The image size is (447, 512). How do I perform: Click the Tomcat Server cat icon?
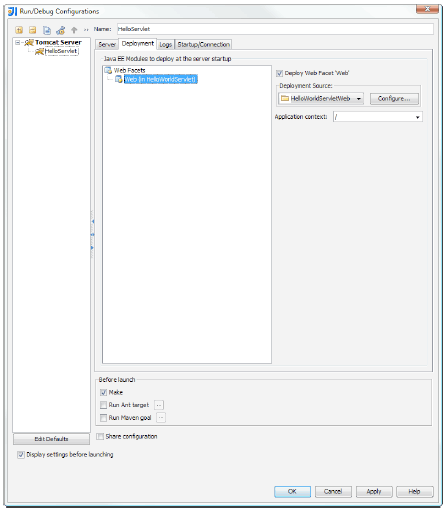[29, 43]
